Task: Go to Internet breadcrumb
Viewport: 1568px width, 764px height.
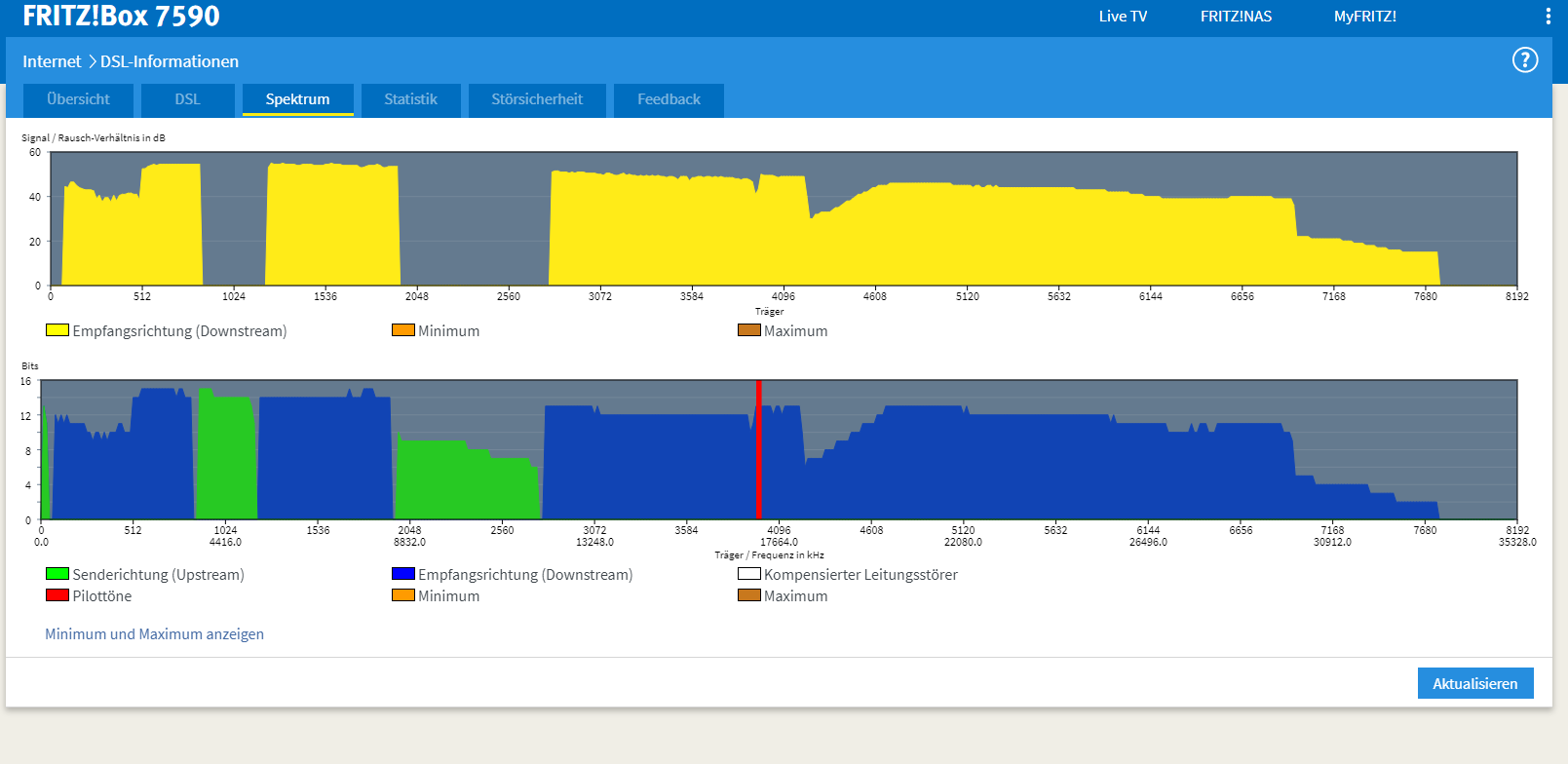Action: (x=52, y=61)
